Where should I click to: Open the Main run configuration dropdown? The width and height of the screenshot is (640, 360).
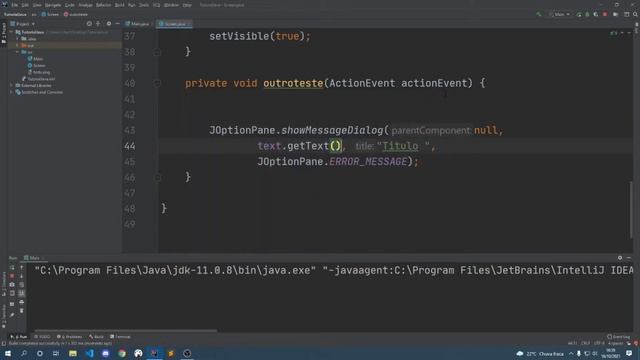[560, 14]
